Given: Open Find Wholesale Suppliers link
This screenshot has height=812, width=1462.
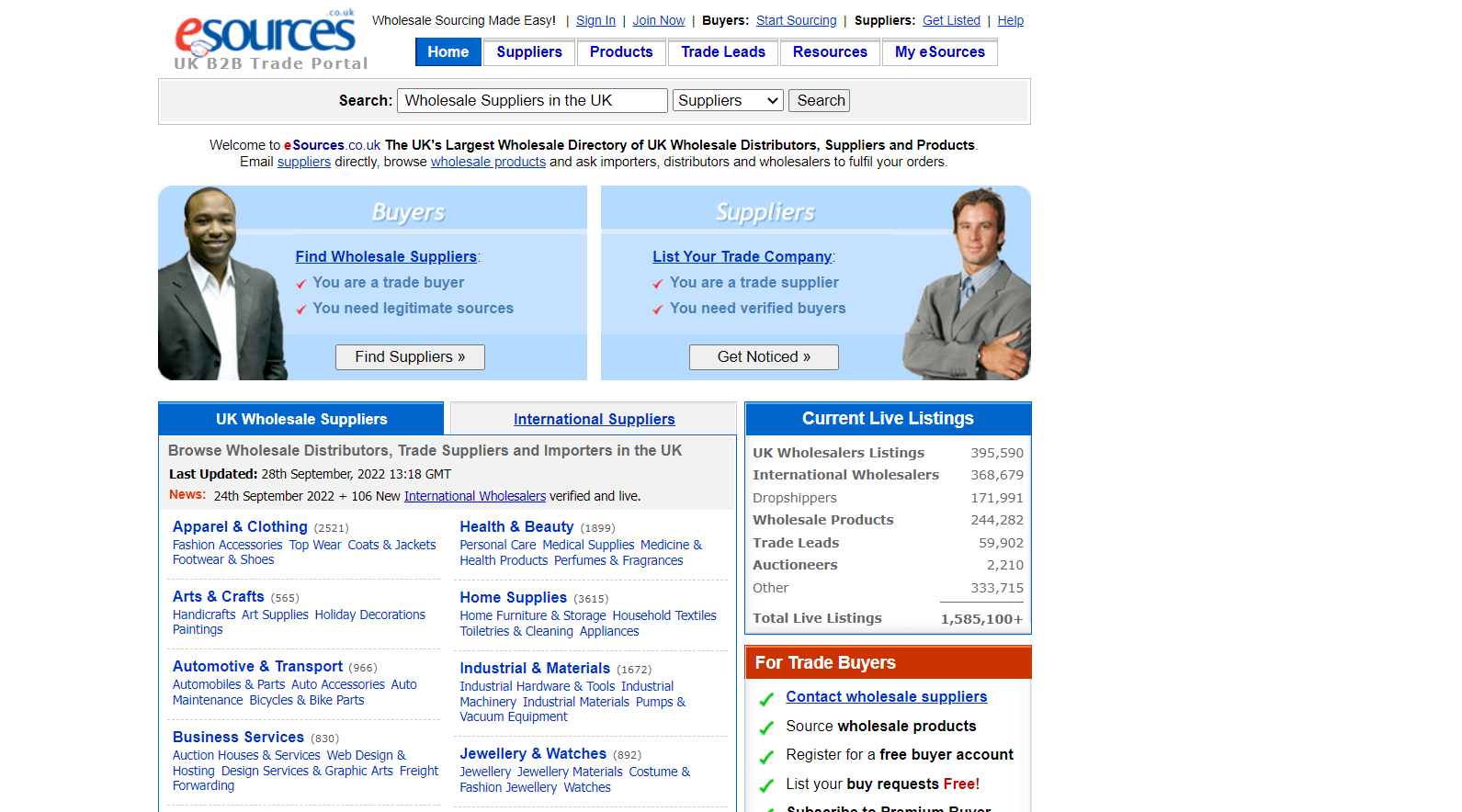Looking at the screenshot, I should click(x=386, y=256).
